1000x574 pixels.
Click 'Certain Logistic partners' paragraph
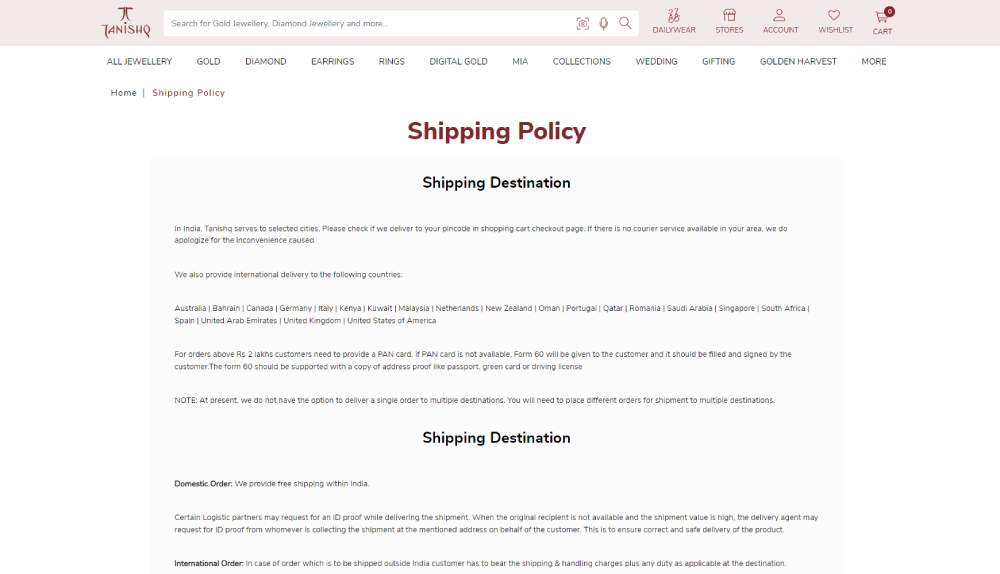pyautogui.click(x=496, y=524)
